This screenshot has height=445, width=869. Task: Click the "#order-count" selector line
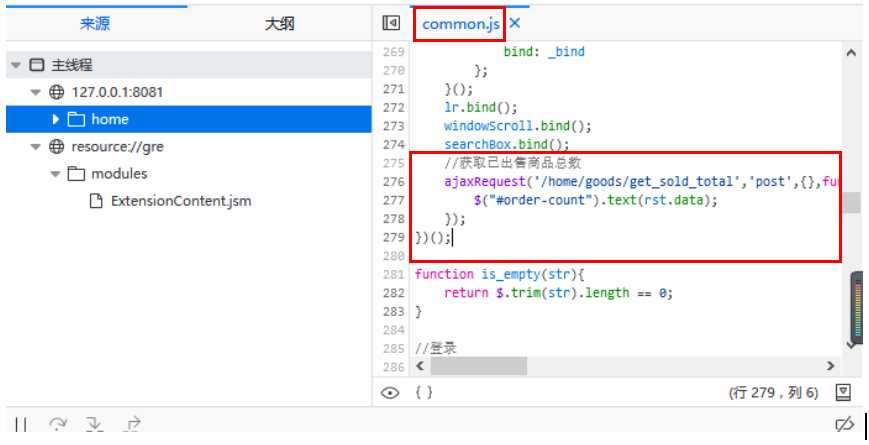(x=595, y=200)
